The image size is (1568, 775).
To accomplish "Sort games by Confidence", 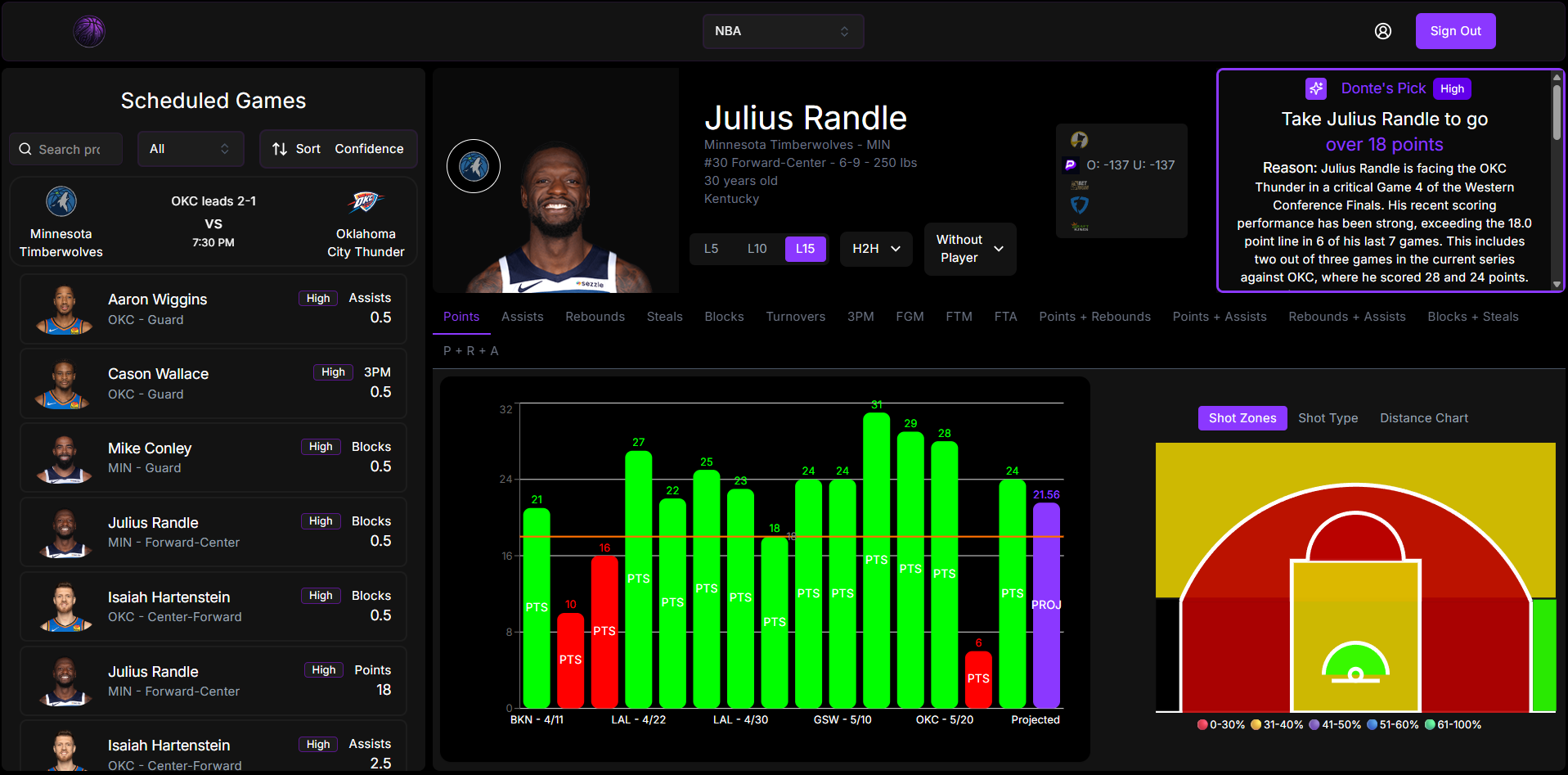I will 338,149.
